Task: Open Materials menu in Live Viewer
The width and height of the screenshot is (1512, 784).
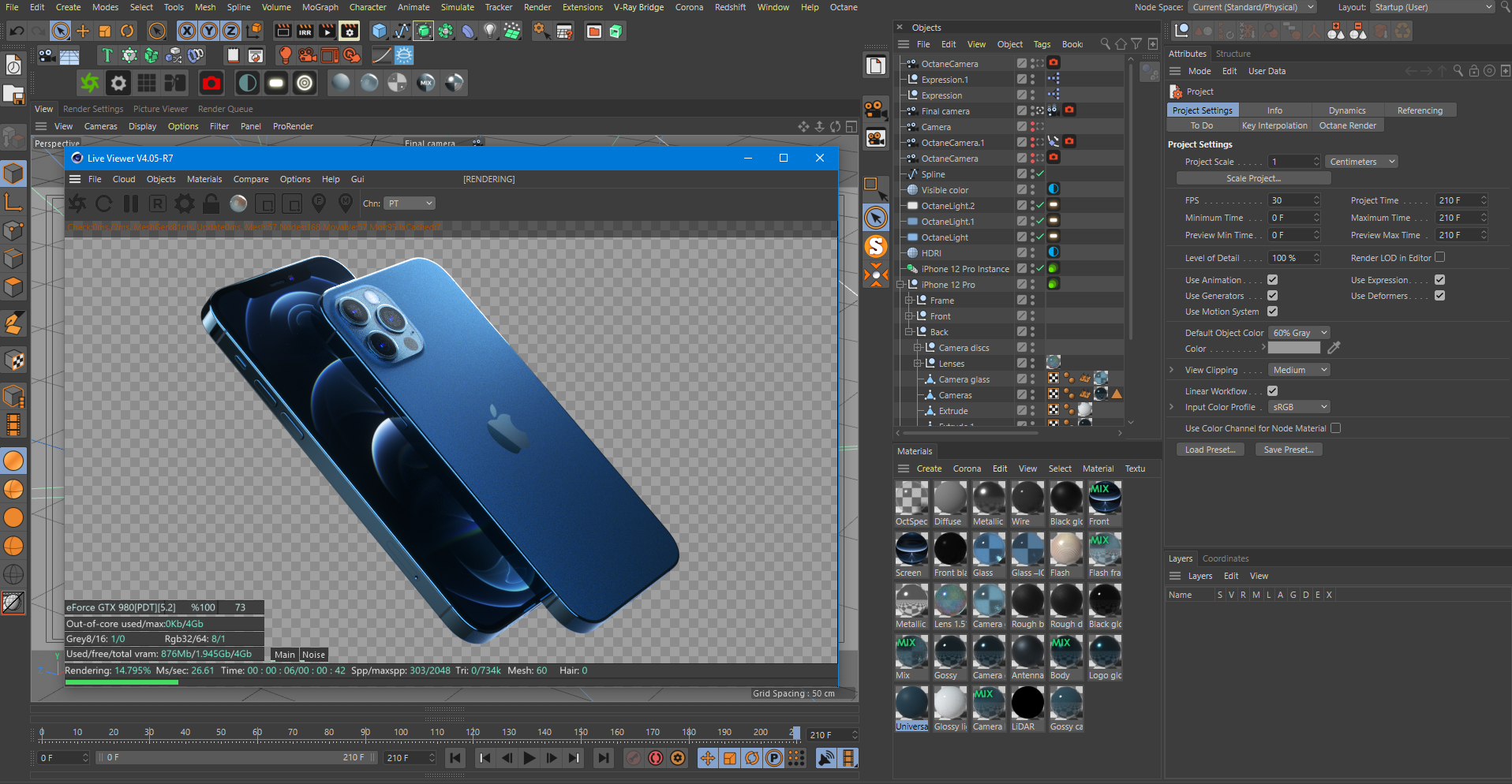Action: coord(204,179)
